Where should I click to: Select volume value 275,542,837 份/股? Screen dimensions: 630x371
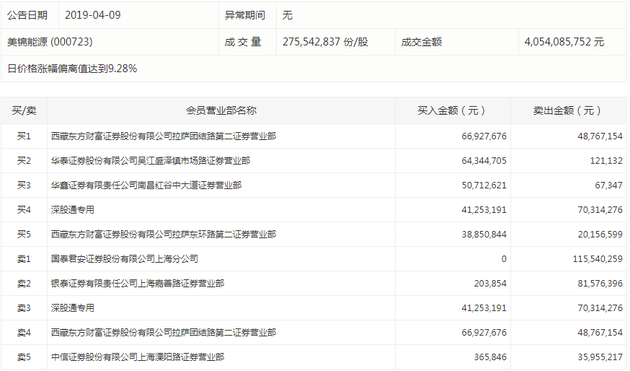(x=325, y=42)
